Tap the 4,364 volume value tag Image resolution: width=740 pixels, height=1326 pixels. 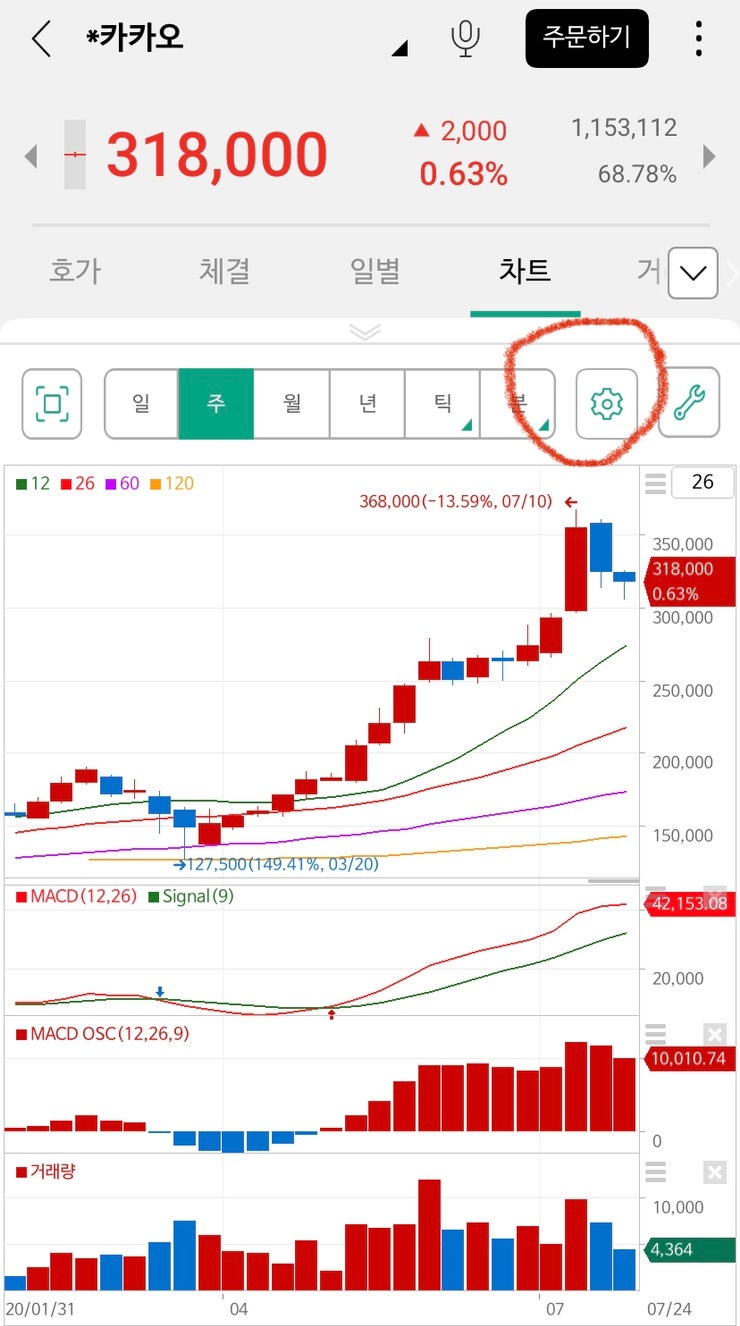pos(689,1250)
